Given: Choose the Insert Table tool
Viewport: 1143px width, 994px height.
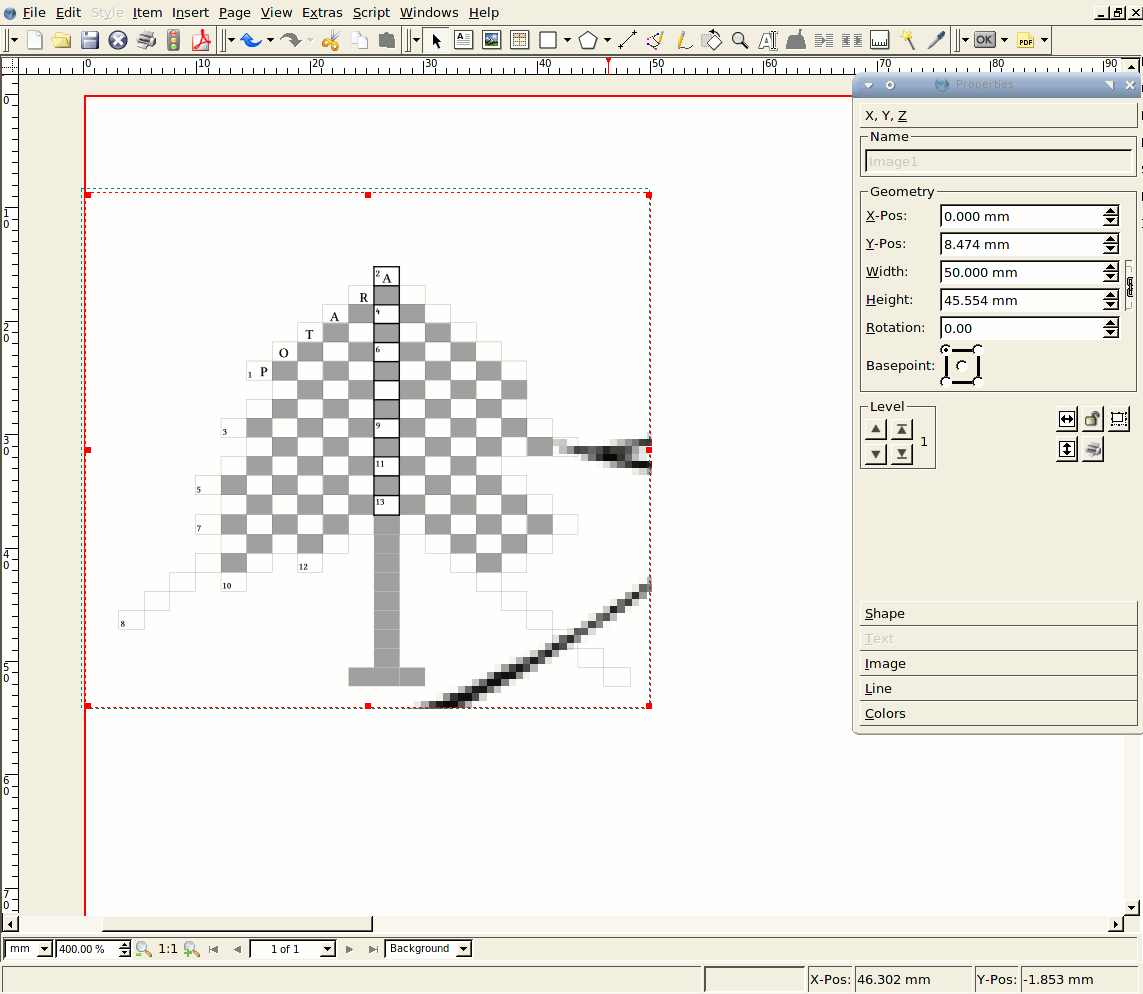Looking at the screenshot, I should 519,40.
